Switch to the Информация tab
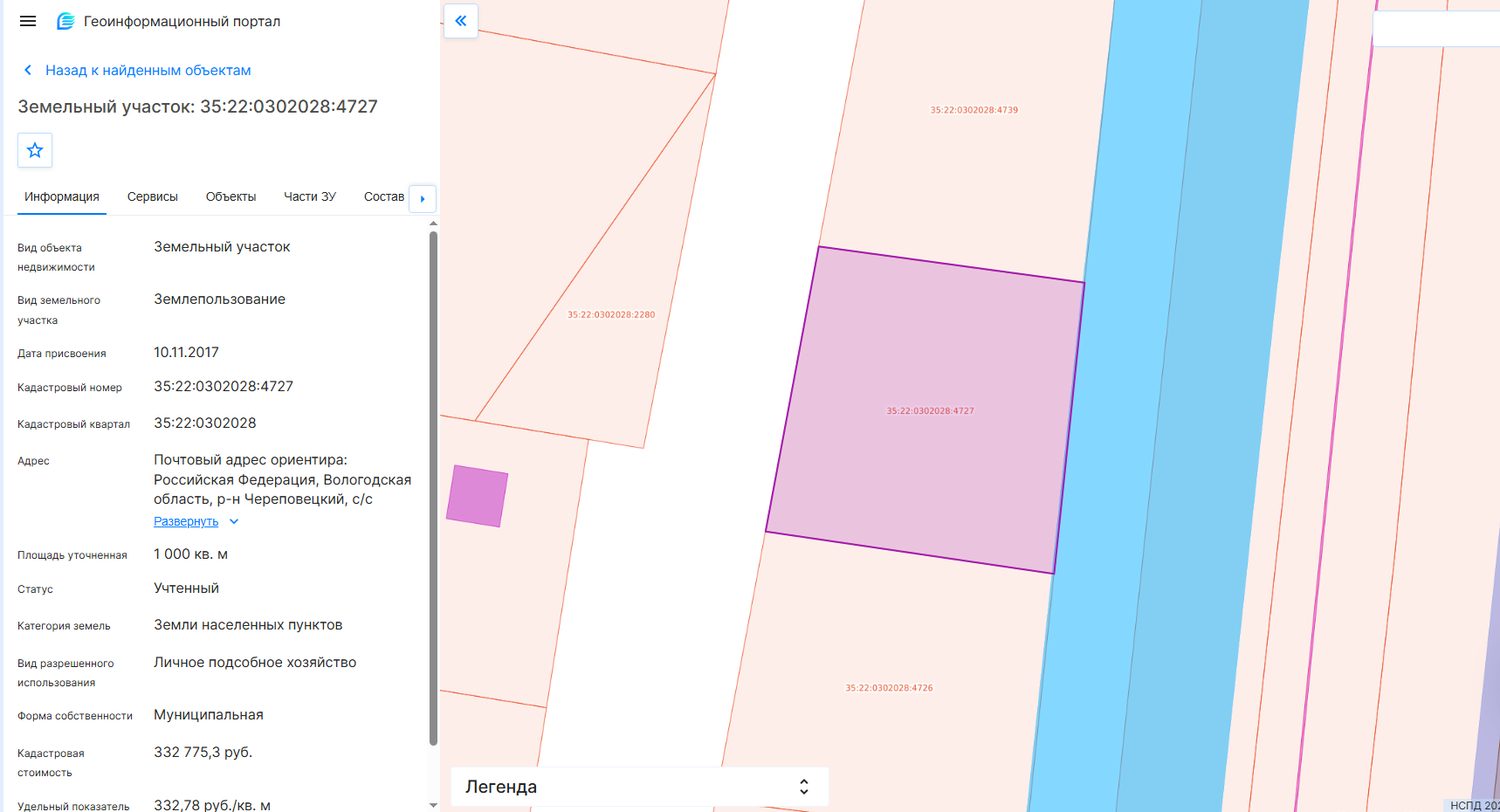This screenshot has height=812, width=1500. pos(62,197)
